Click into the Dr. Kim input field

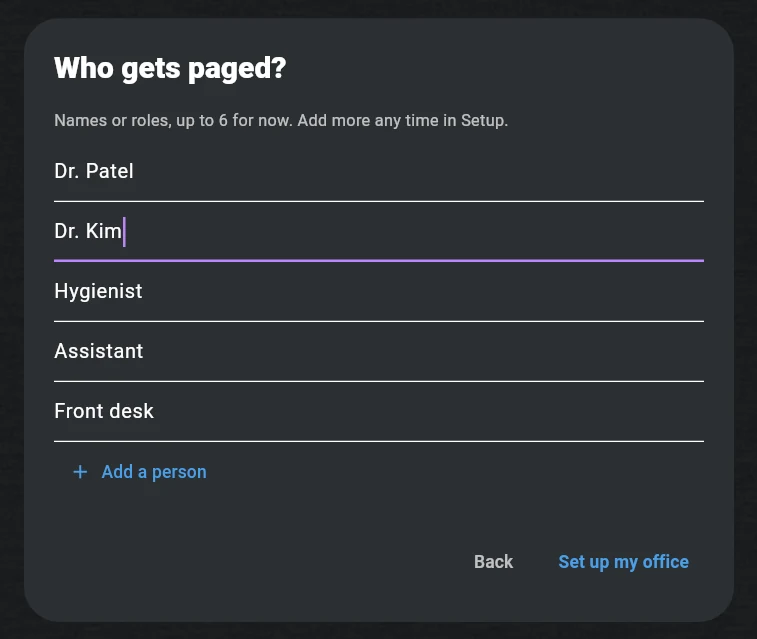379,232
